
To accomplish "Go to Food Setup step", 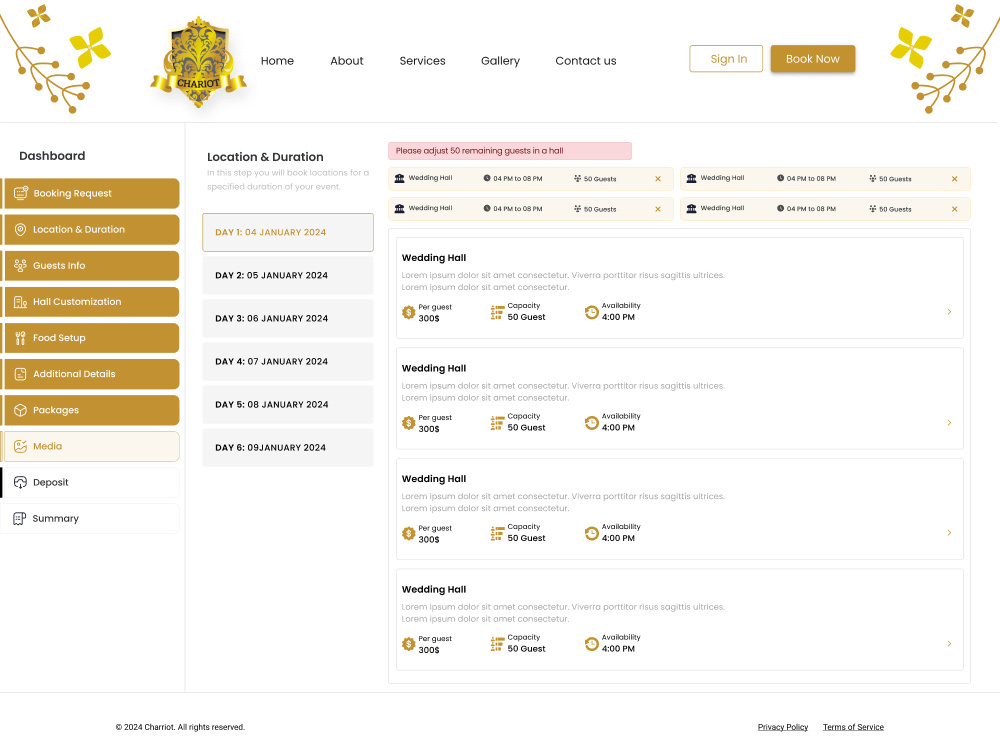I will pyautogui.click(x=90, y=338).
